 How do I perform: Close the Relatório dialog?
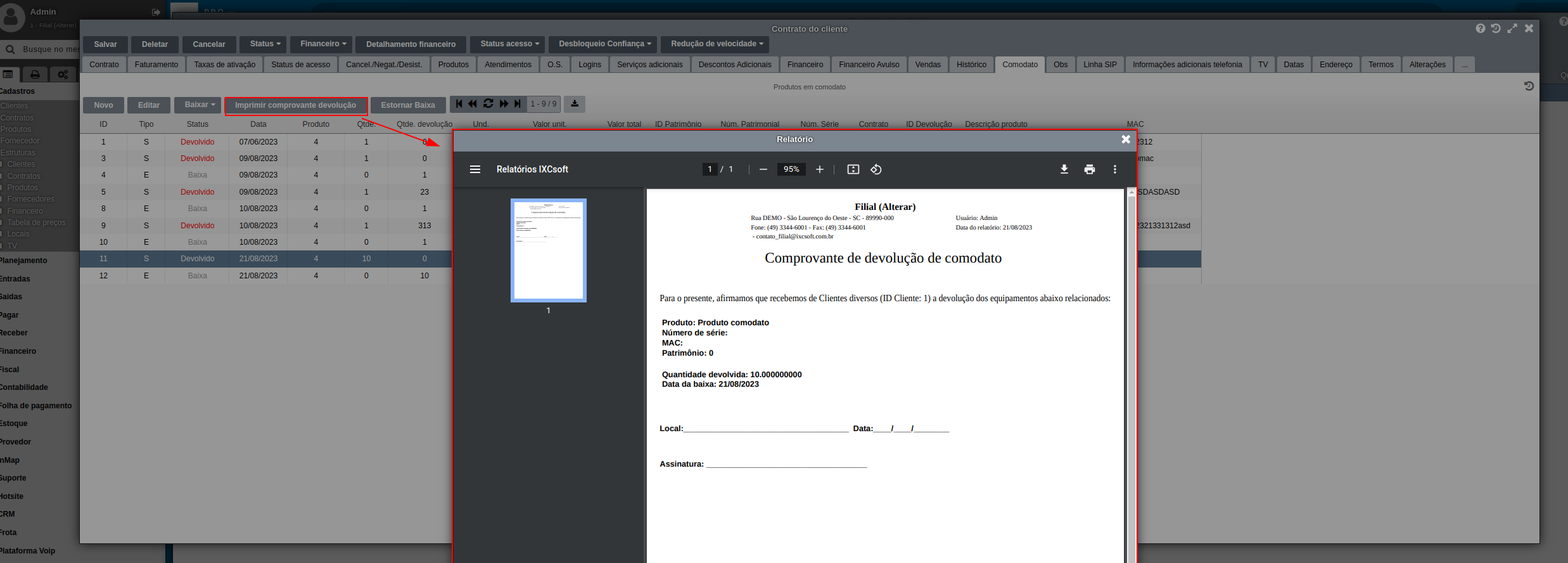pyautogui.click(x=1126, y=139)
